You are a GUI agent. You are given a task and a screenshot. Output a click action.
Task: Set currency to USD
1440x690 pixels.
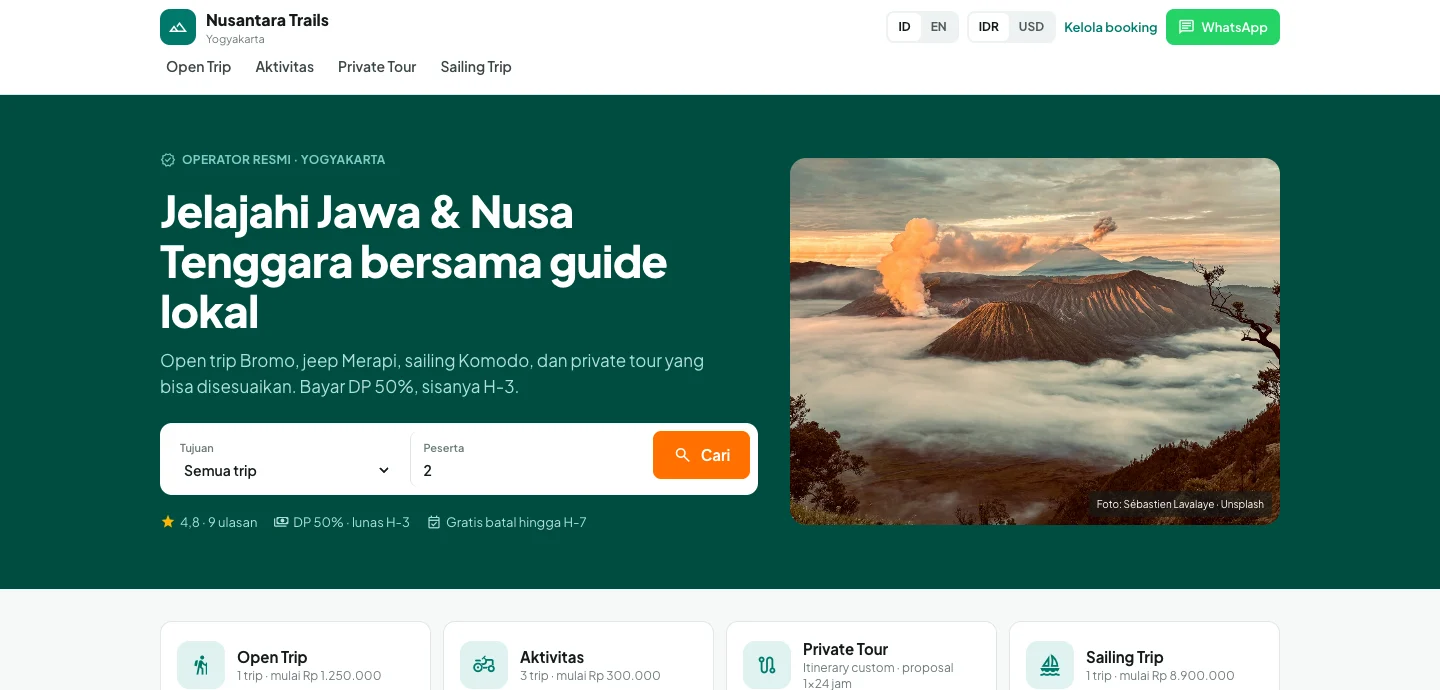click(x=1031, y=27)
